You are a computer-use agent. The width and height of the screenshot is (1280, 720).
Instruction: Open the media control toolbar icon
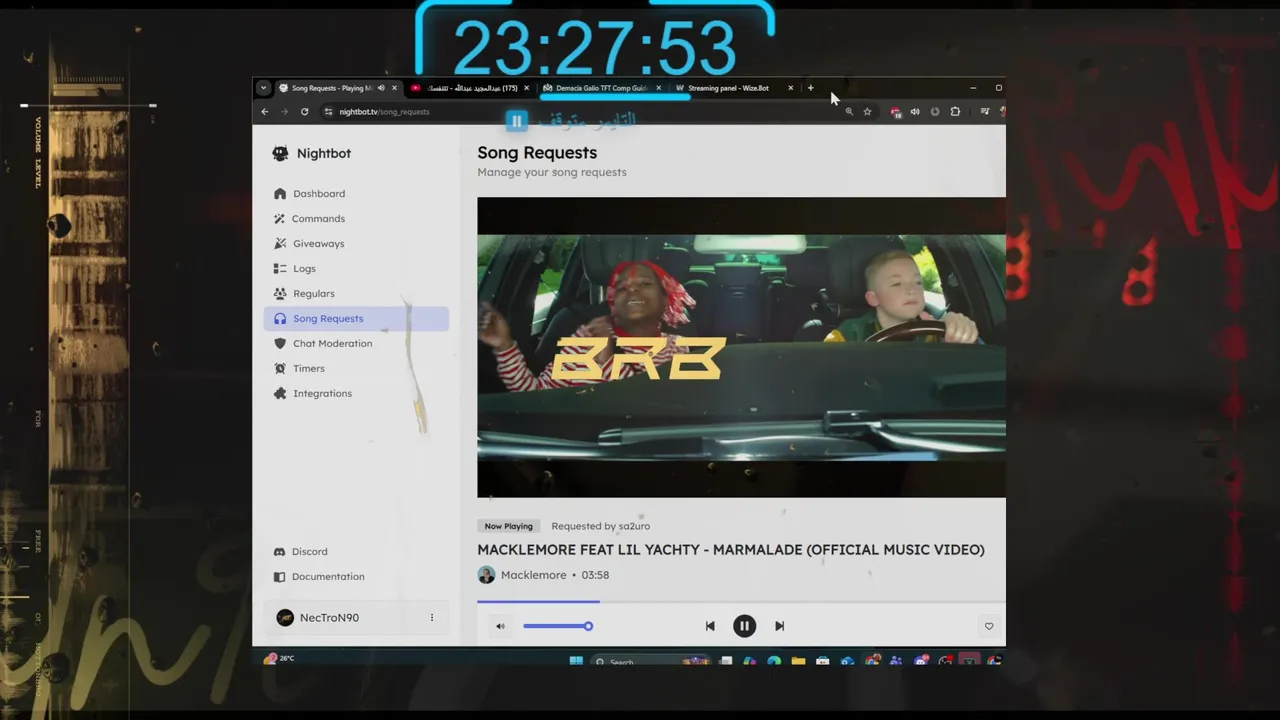pyautogui.click(x=985, y=111)
